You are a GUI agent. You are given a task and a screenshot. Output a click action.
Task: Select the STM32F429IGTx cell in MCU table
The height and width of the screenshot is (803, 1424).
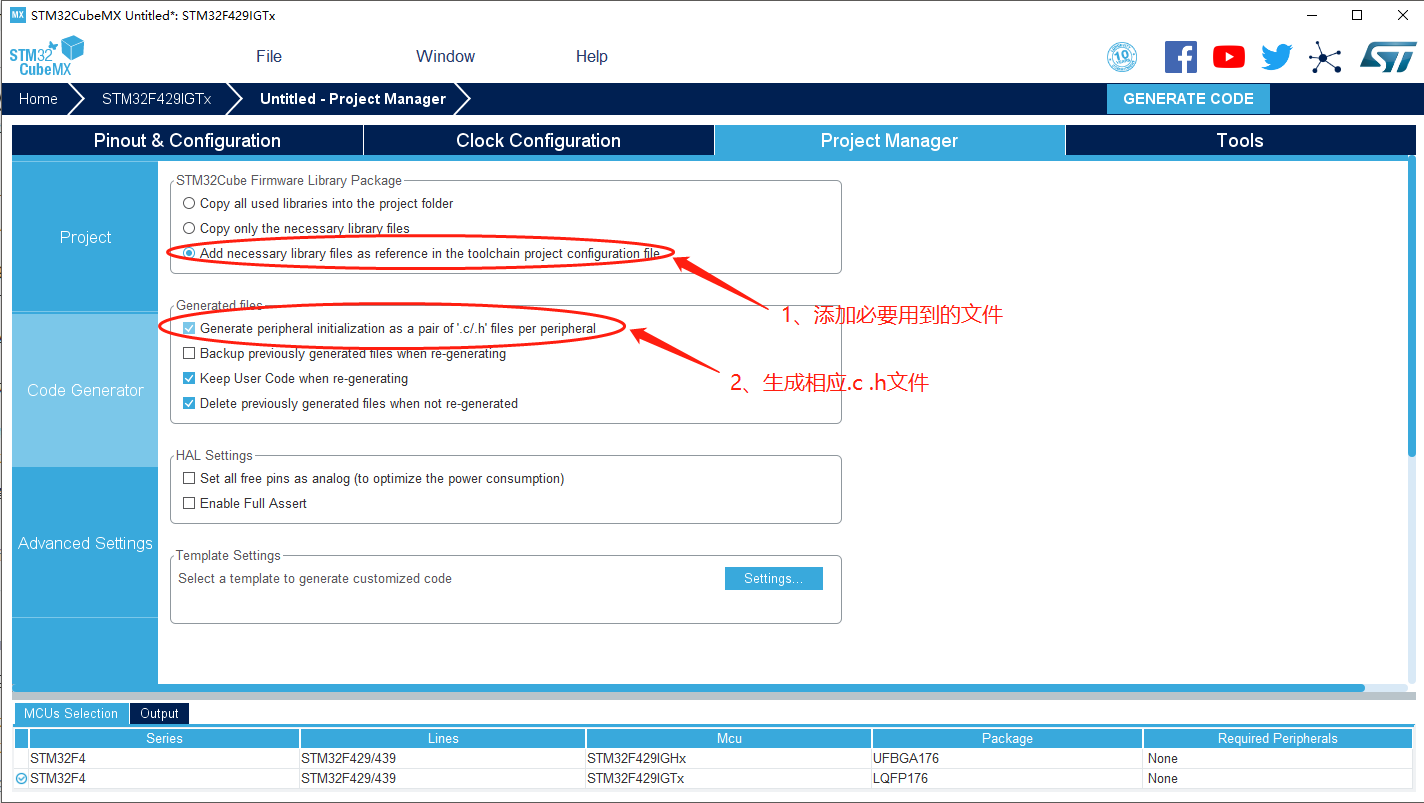coord(729,778)
